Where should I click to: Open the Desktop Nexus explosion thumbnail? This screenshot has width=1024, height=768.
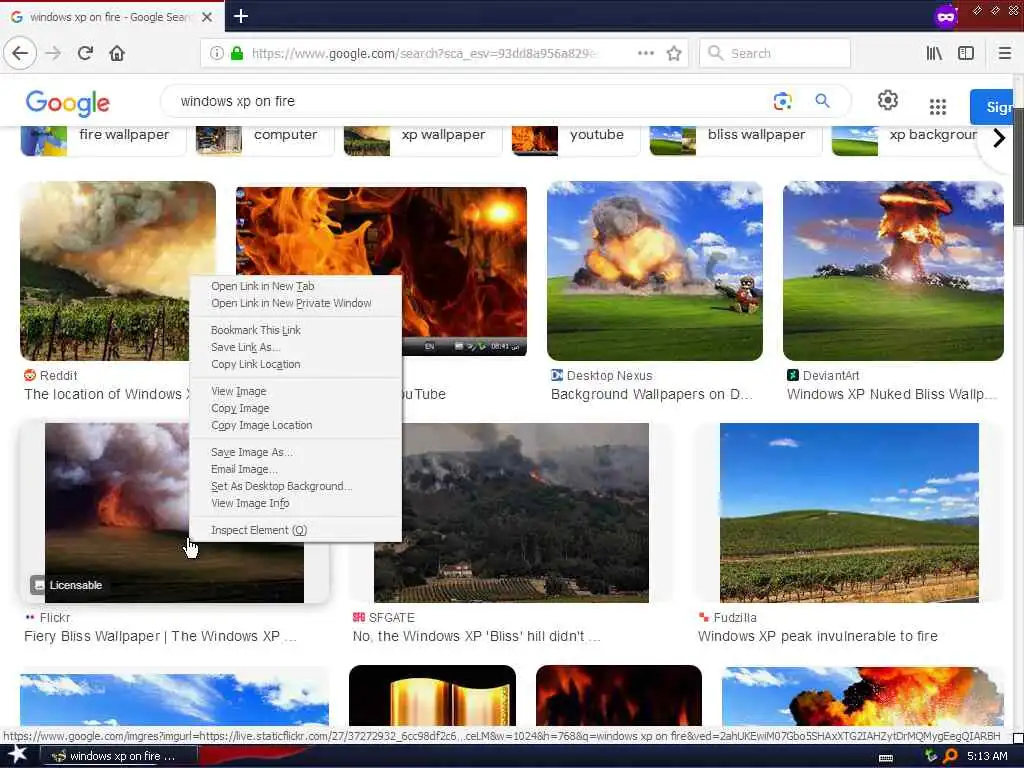pos(654,271)
